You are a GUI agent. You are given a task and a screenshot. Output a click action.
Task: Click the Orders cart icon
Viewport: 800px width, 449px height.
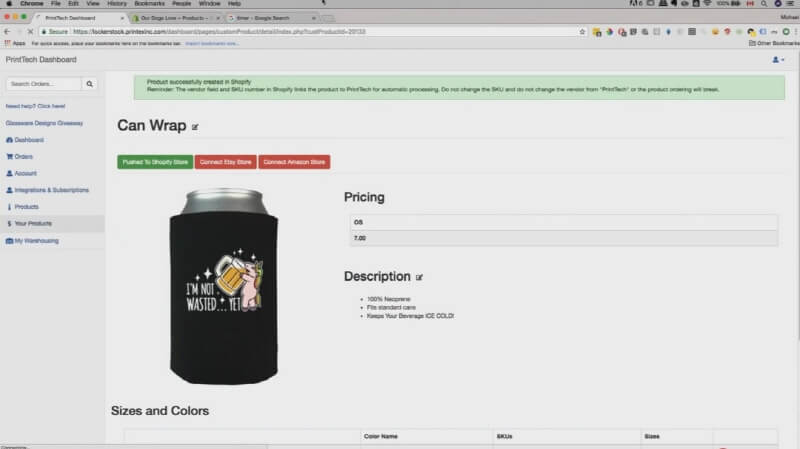click(9, 157)
